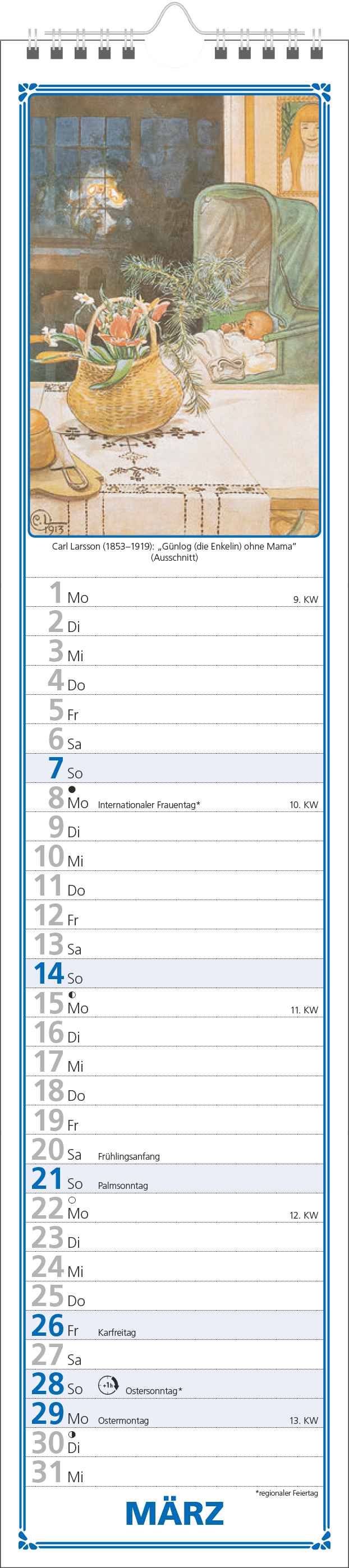Click the Carl Larsson painting caption text
This screenshot has width=349, height=1568.
pyautogui.click(x=174, y=551)
